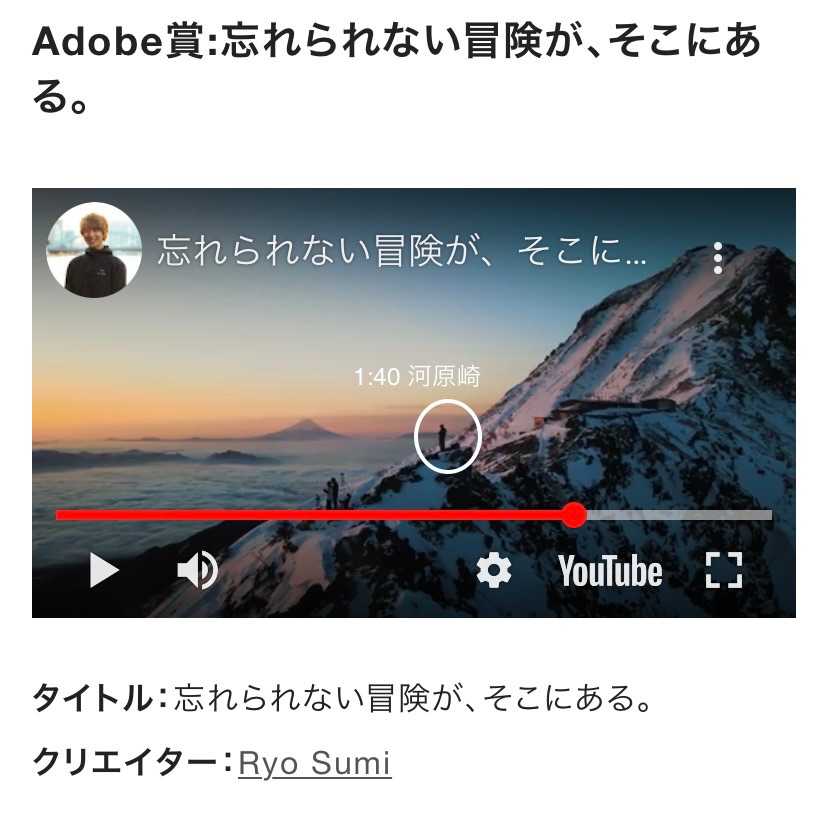Play the embedded YouTube video
828x825 pixels.
pos(104,570)
